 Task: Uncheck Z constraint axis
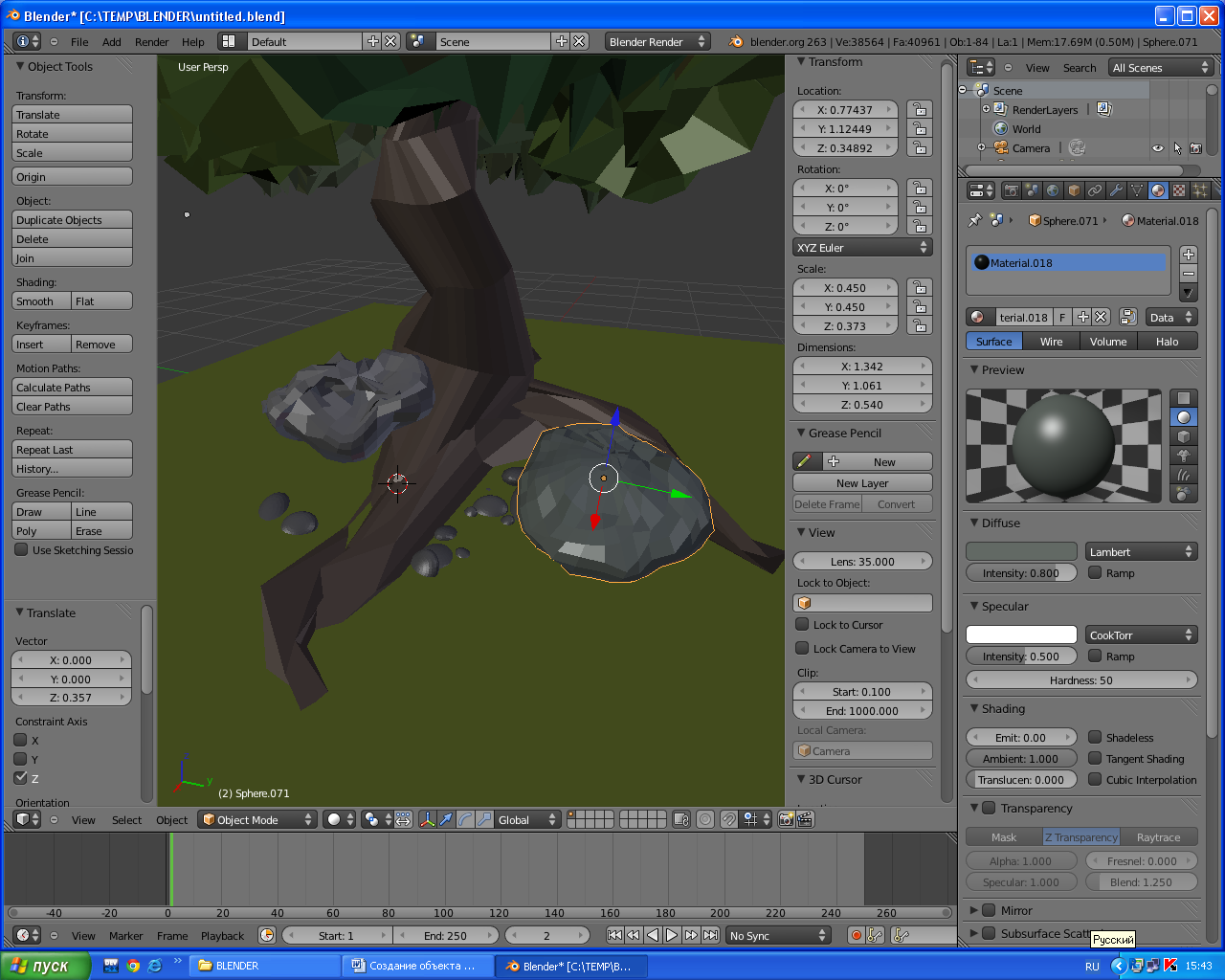click(20, 778)
